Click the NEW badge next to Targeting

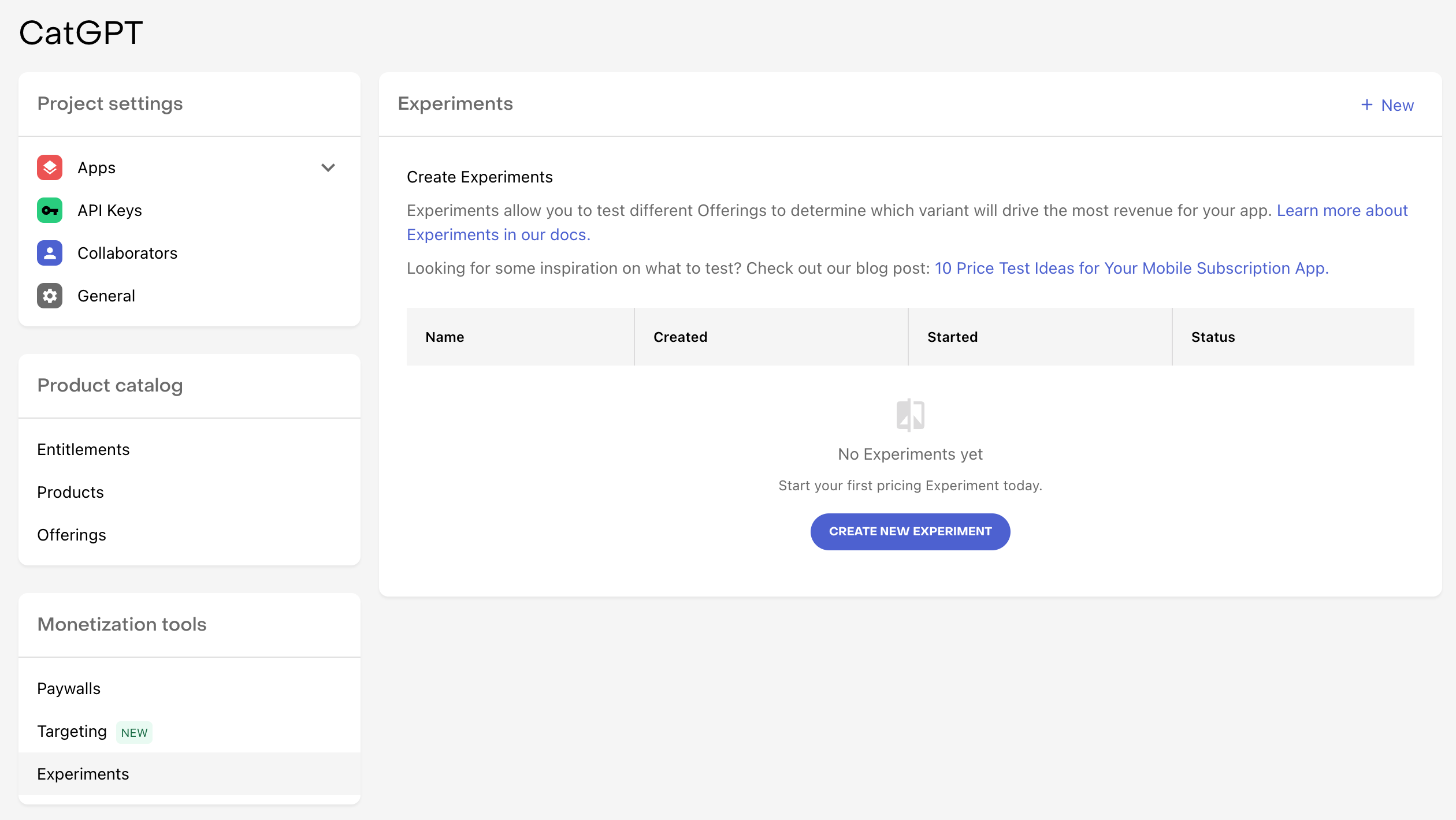pyautogui.click(x=134, y=732)
